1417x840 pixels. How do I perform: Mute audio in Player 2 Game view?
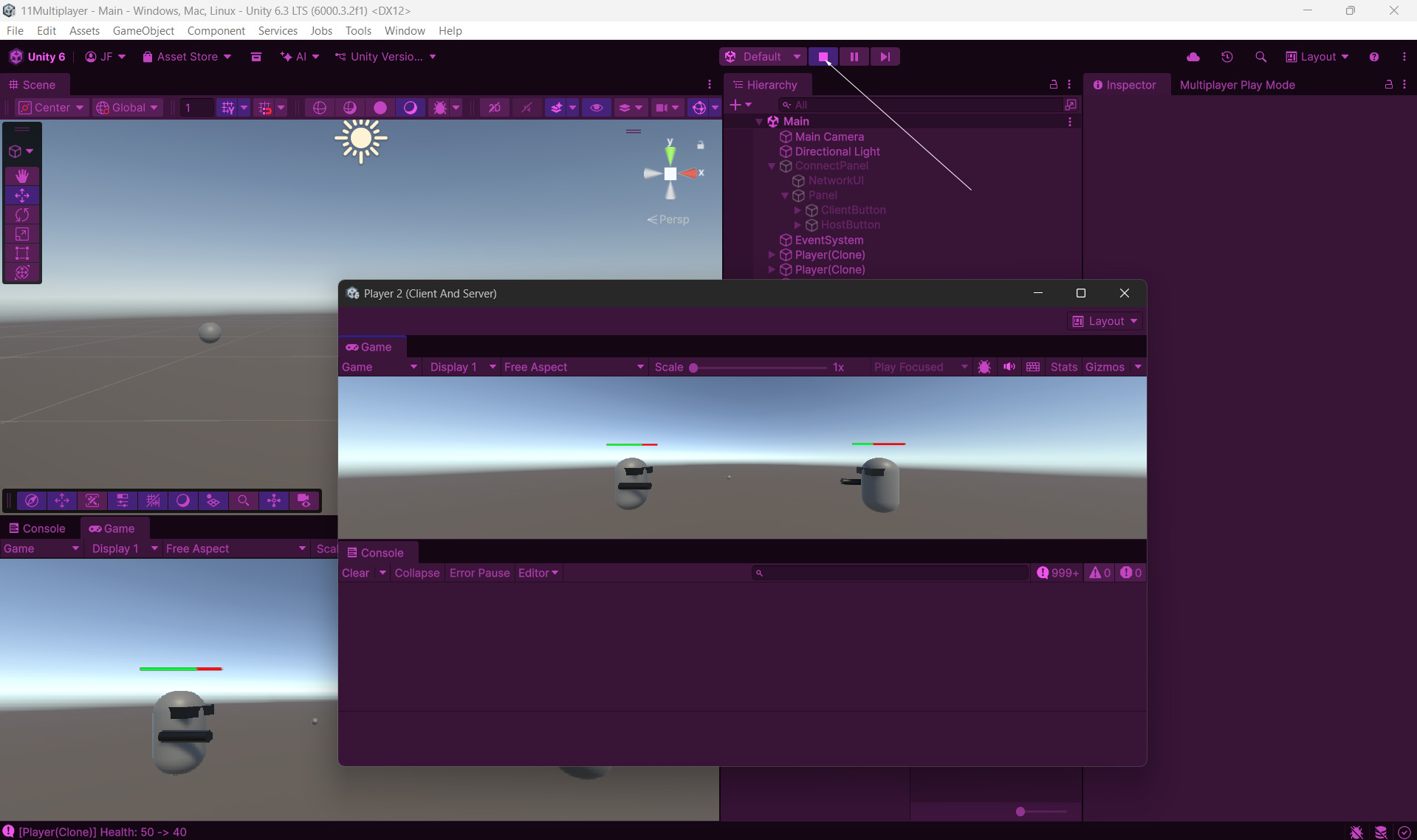(x=1009, y=367)
